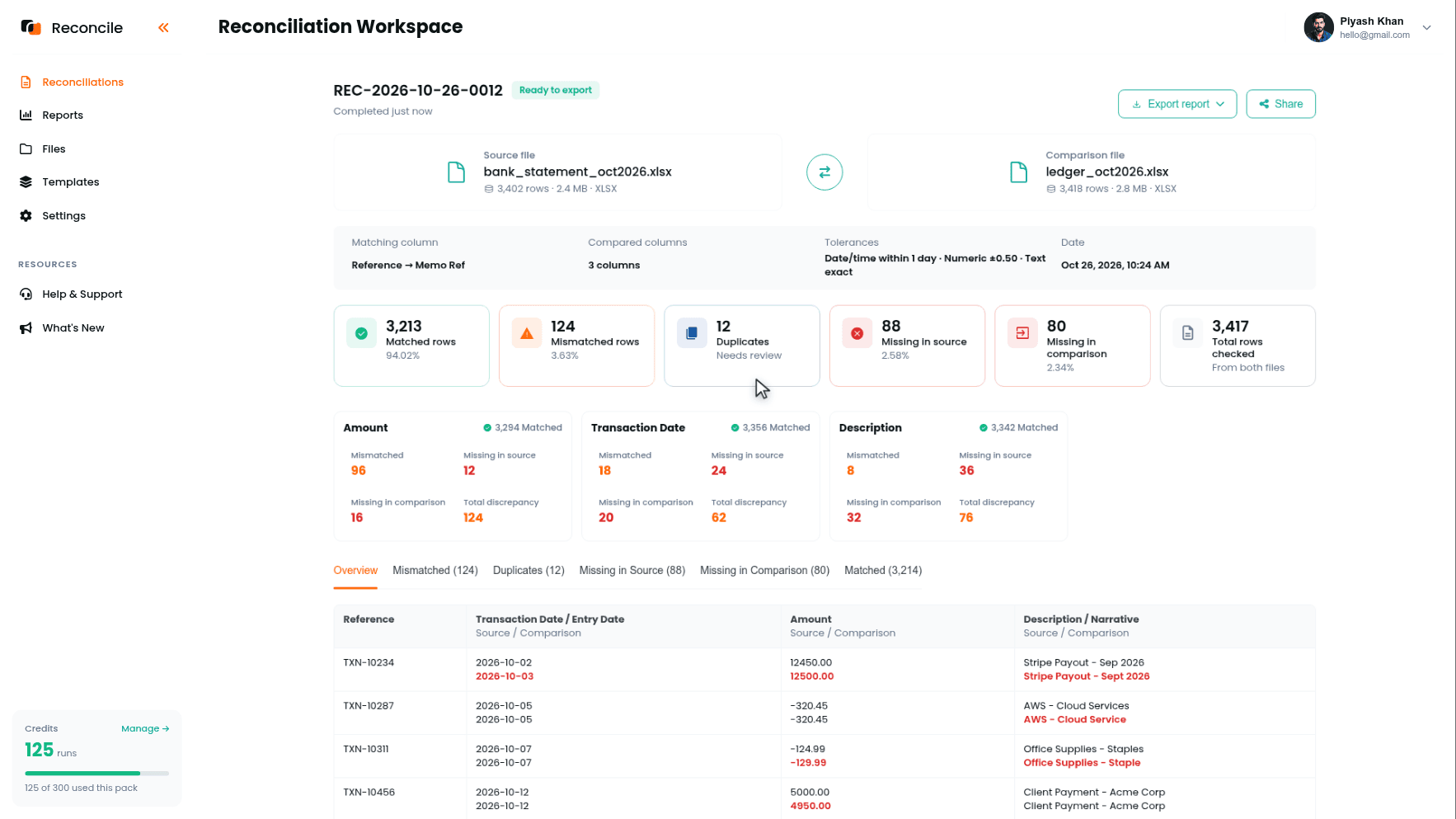Screen dimensions: 1456x819
Task: Click the Reference → Memo Ref matching value
Action: pyautogui.click(x=408, y=266)
